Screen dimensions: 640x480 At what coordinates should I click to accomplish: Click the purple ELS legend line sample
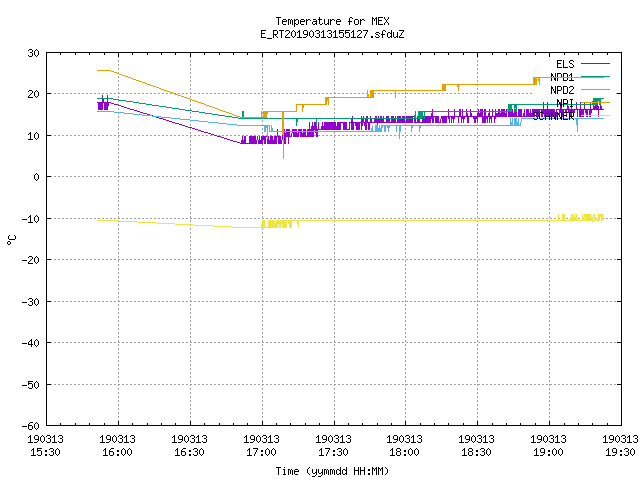point(595,64)
